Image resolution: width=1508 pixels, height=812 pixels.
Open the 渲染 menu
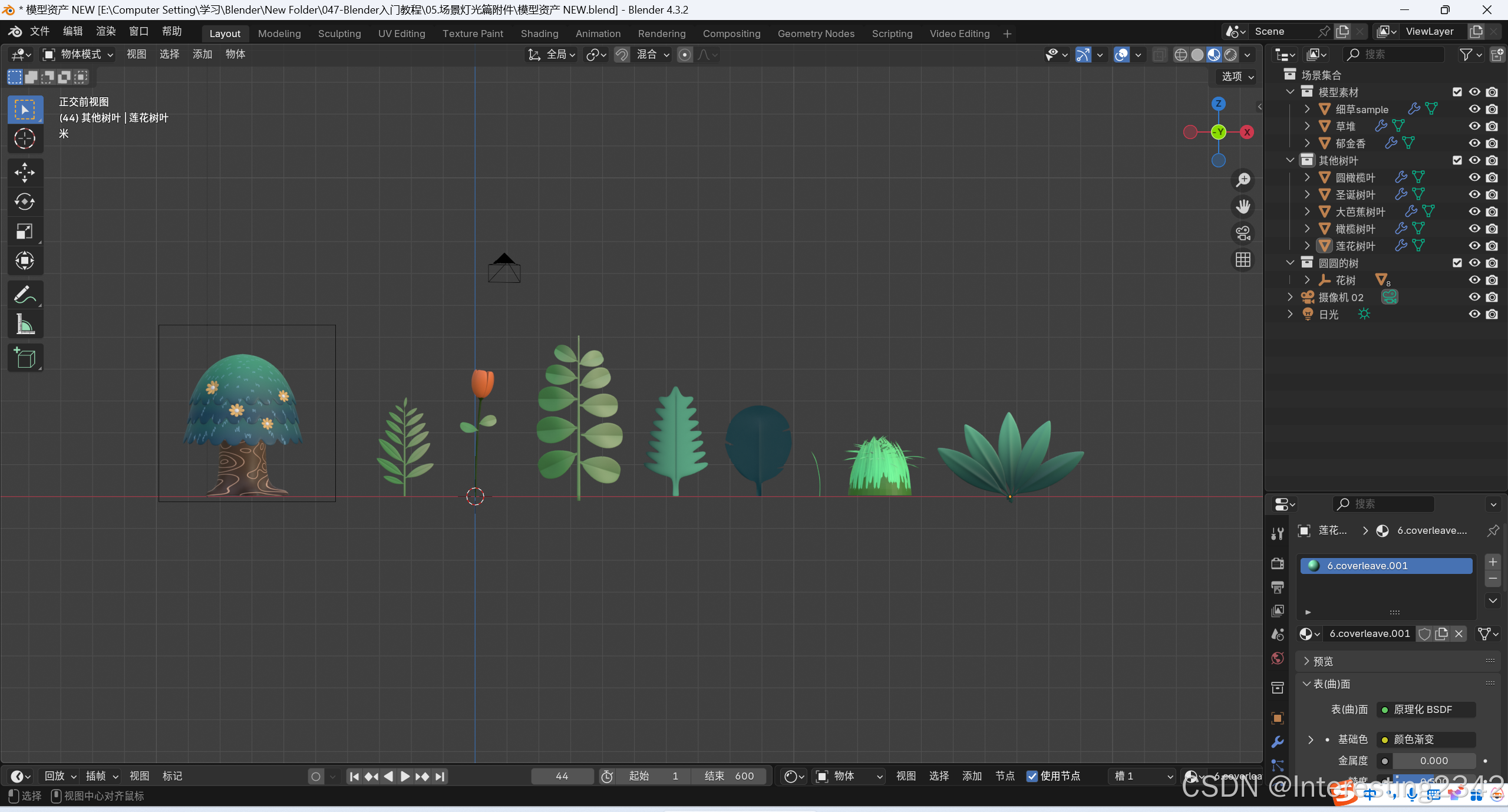pyautogui.click(x=106, y=31)
